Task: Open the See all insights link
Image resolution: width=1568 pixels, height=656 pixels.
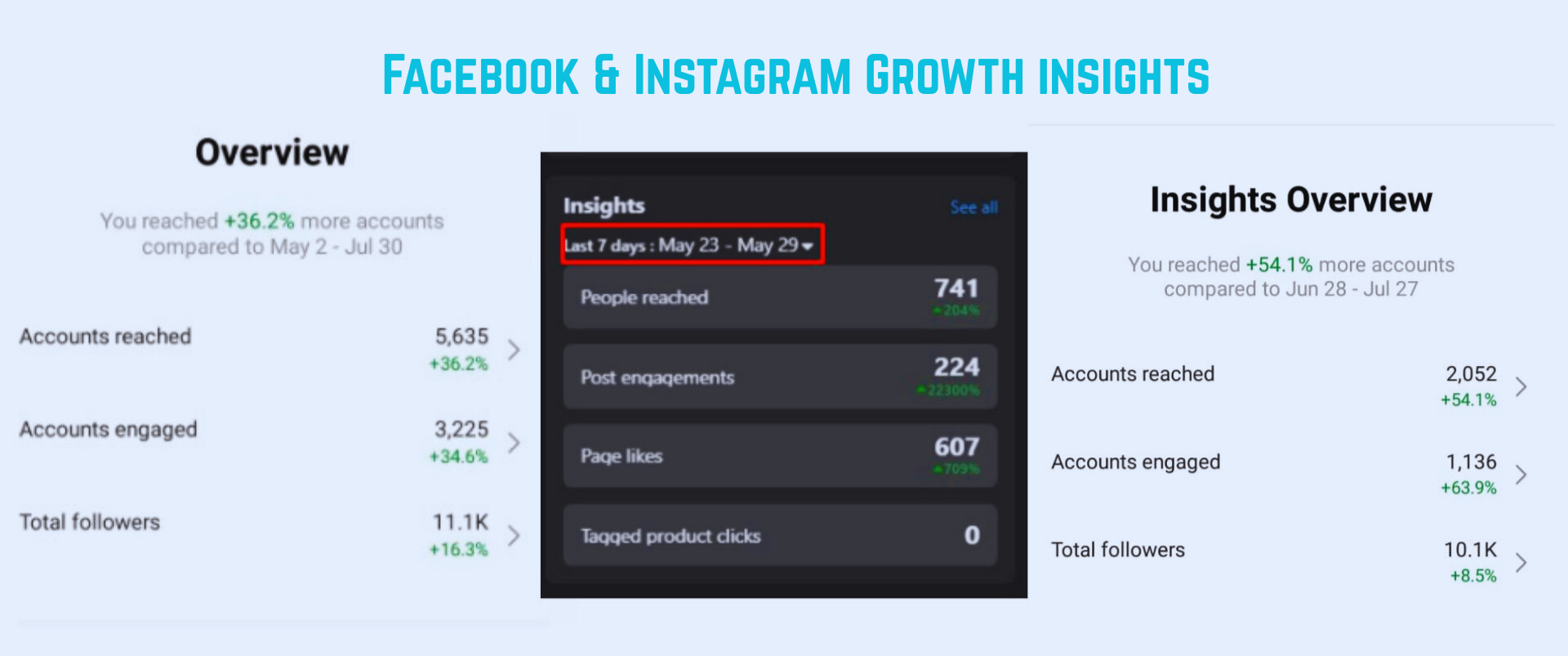Action: click(973, 208)
